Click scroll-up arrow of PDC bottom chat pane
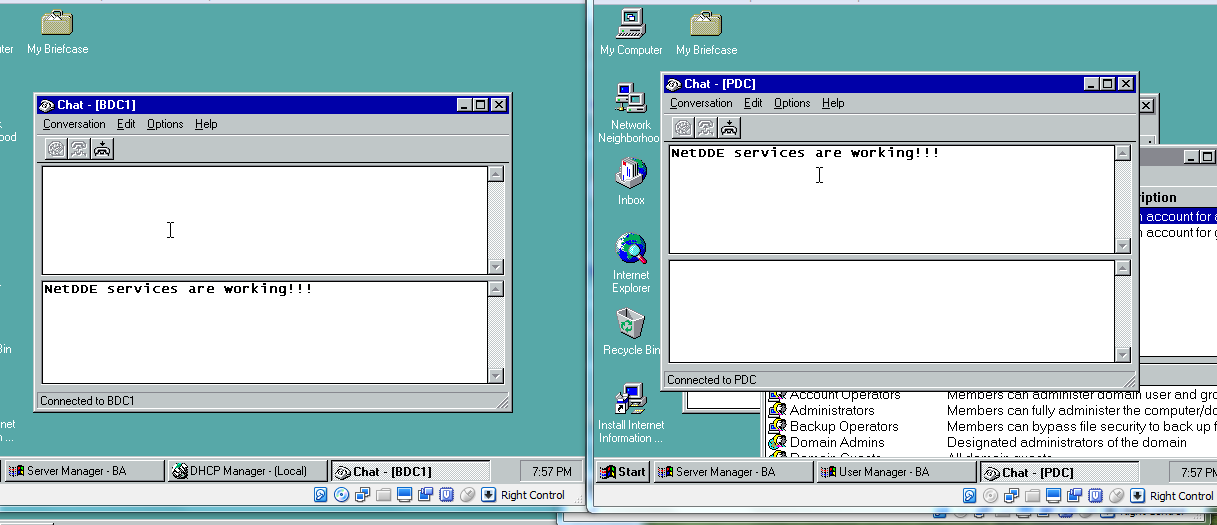 [1123, 269]
